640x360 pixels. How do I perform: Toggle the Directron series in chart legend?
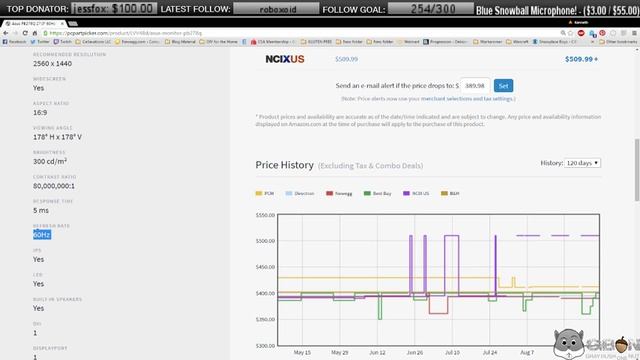point(300,193)
